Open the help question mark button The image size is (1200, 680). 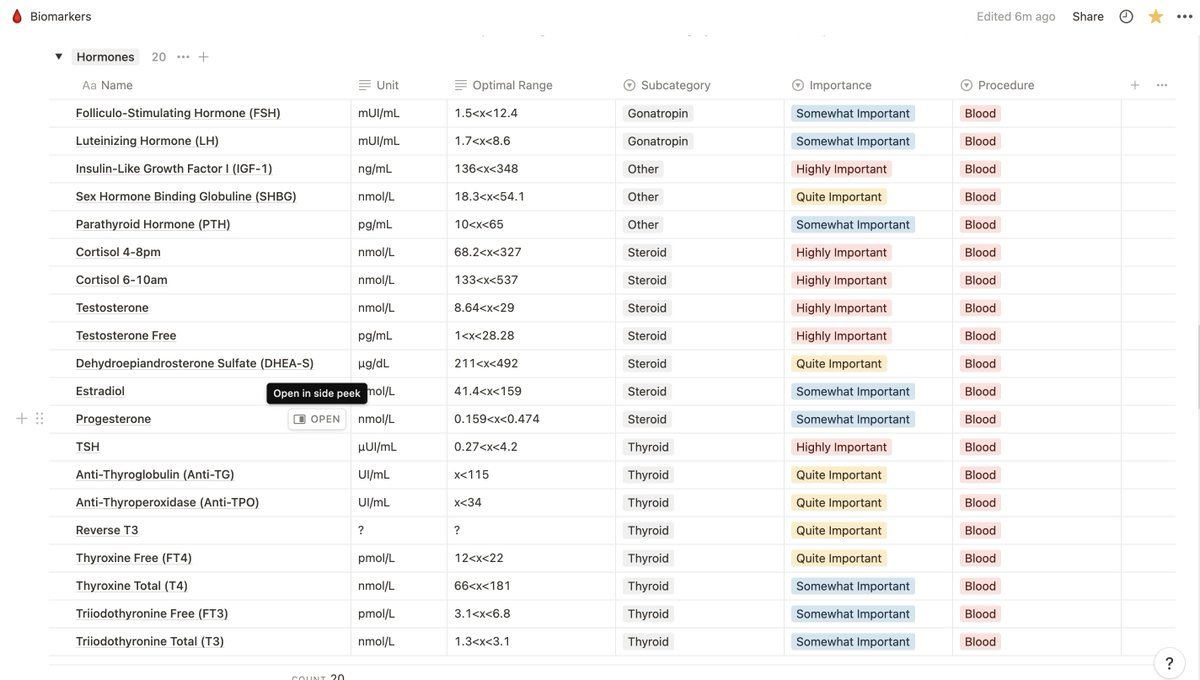click(x=1169, y=663)
